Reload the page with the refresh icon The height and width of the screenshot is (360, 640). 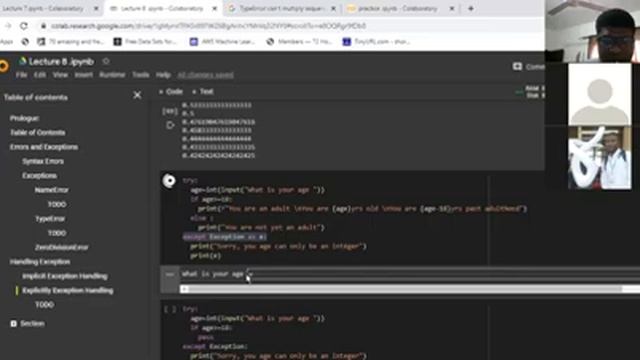[24, 26]
